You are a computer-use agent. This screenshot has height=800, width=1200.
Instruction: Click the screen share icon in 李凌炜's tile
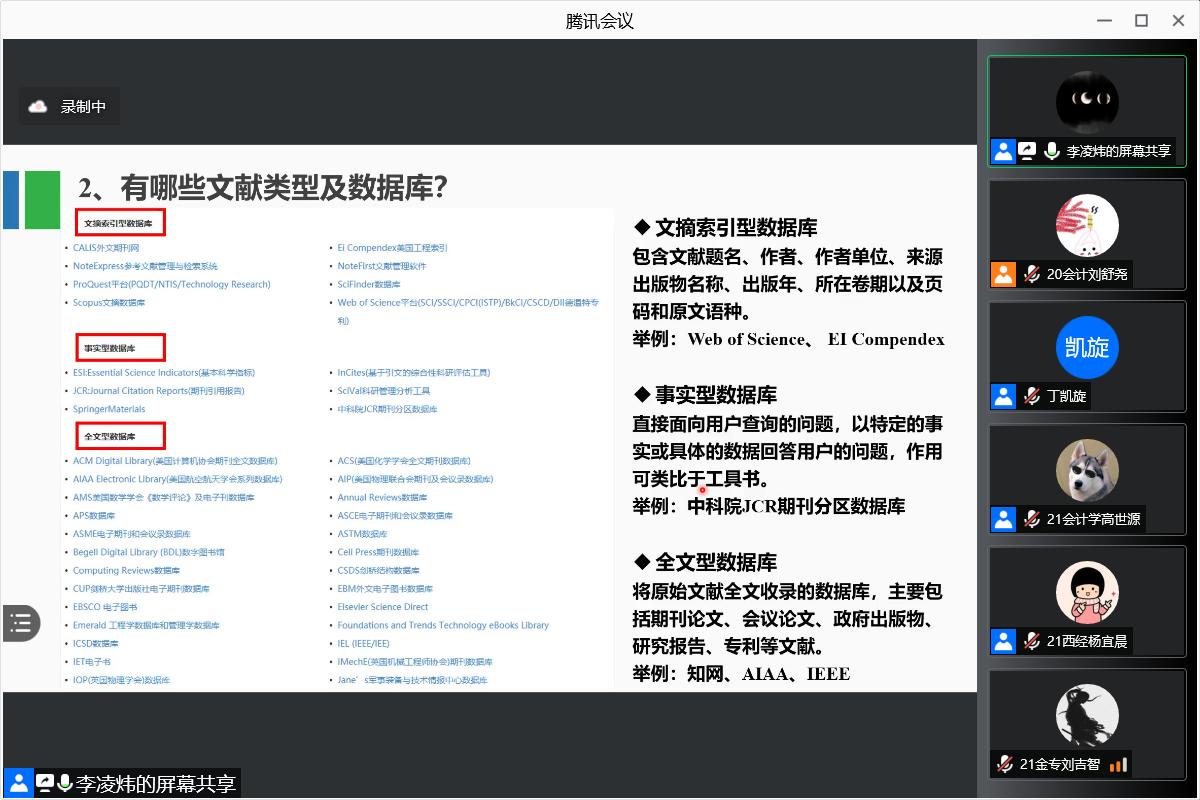[1027, 151]
